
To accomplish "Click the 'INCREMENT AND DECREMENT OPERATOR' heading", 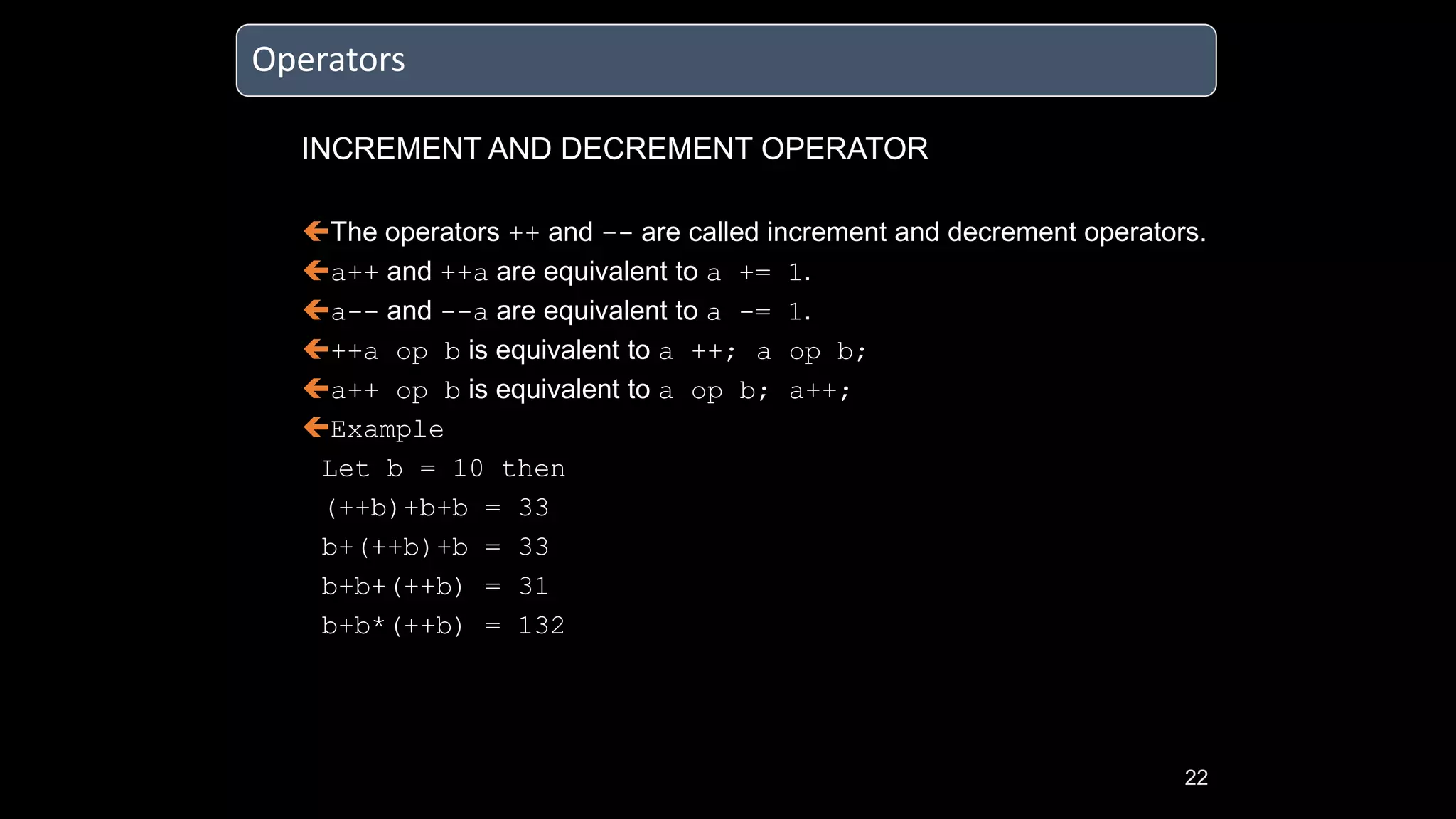I will [x=615, y=149].
